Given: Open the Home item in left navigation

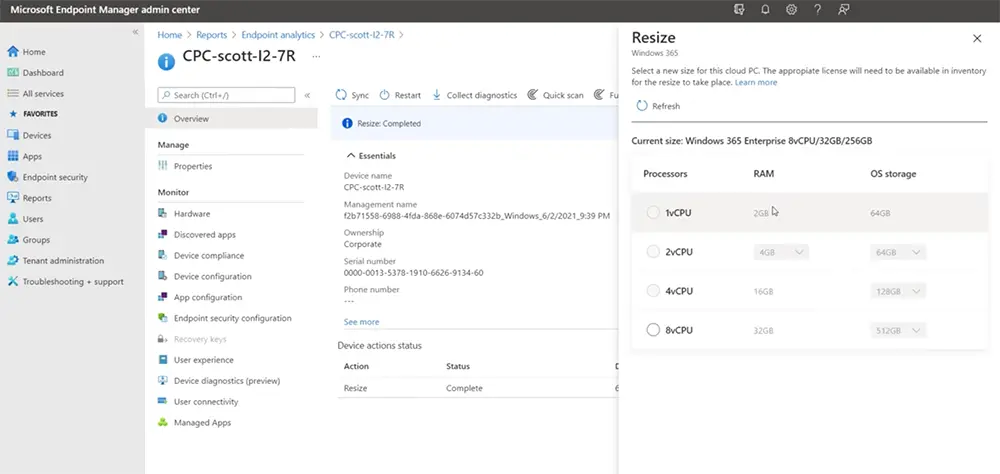Looking at the screenshot, I should tap(26, 52).
